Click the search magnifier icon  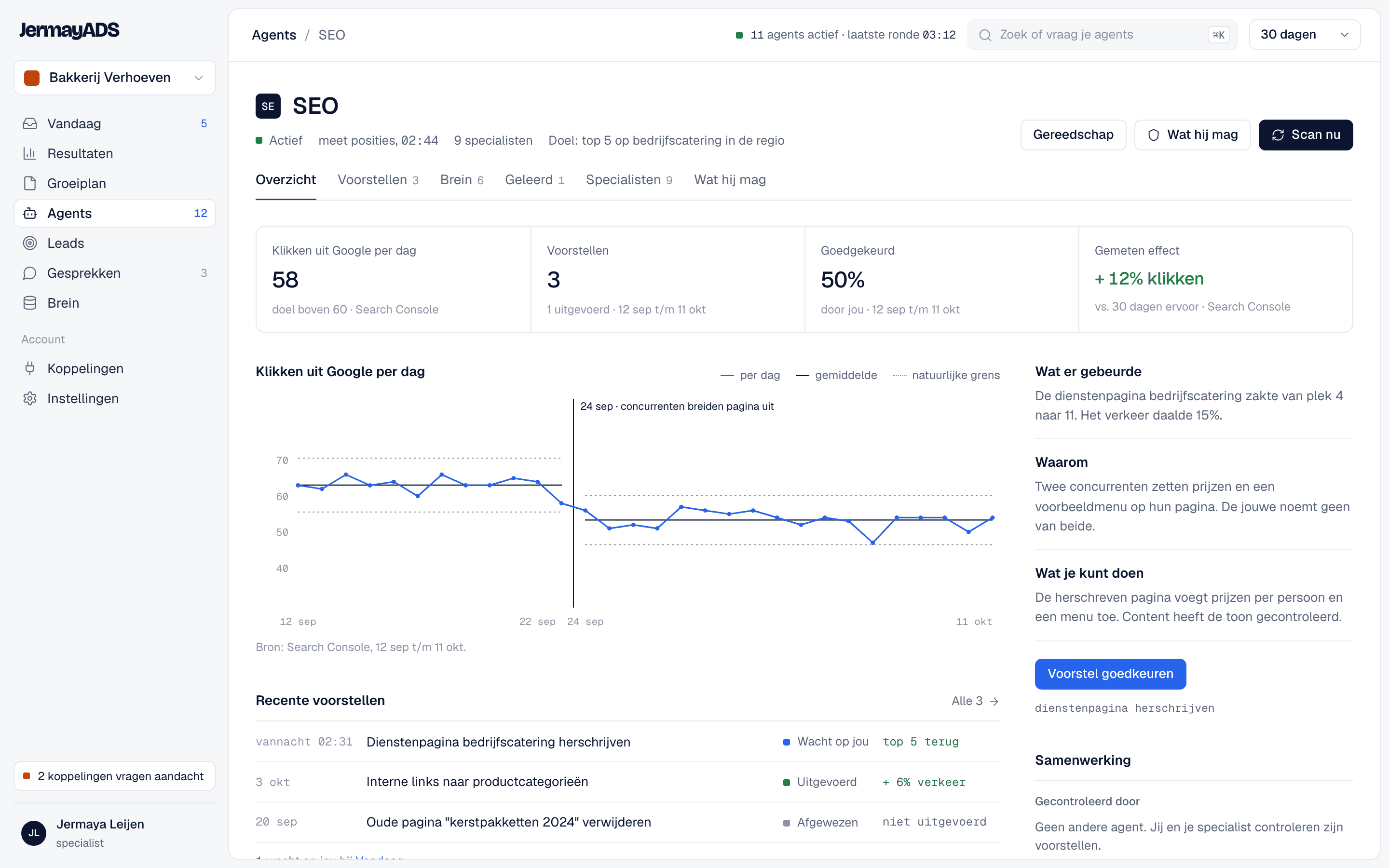coord(985,35)
